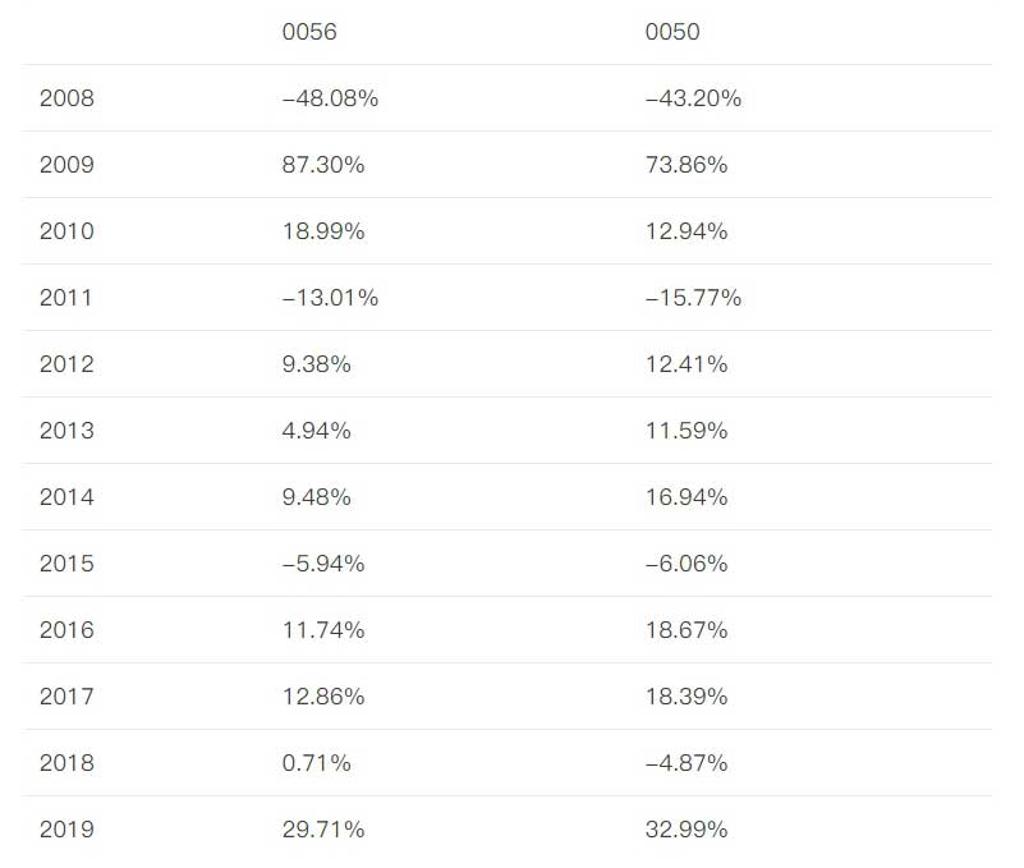Select the 16.94% value in 2014

click(686, 497)
